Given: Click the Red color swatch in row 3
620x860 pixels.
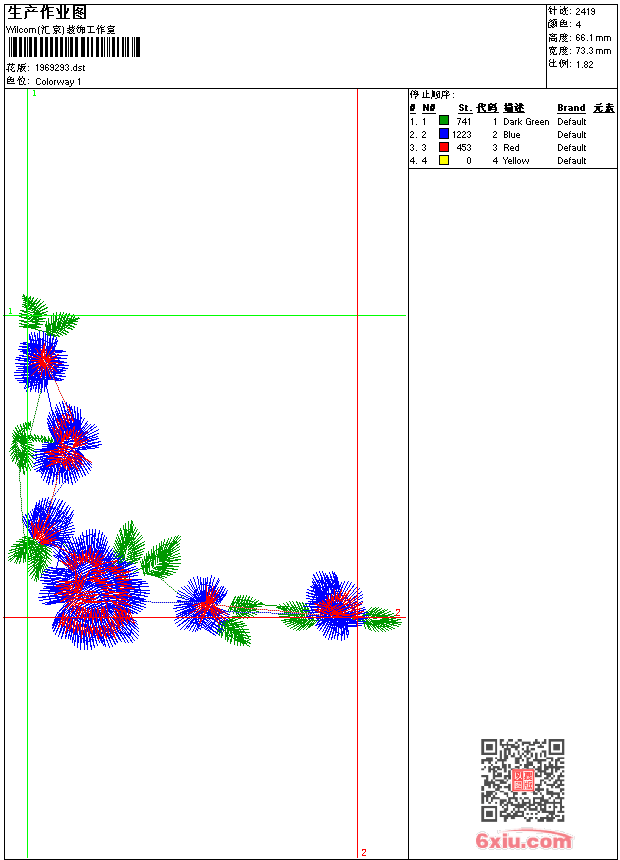Looking at the screenshot, I should (x=444, y=147).
